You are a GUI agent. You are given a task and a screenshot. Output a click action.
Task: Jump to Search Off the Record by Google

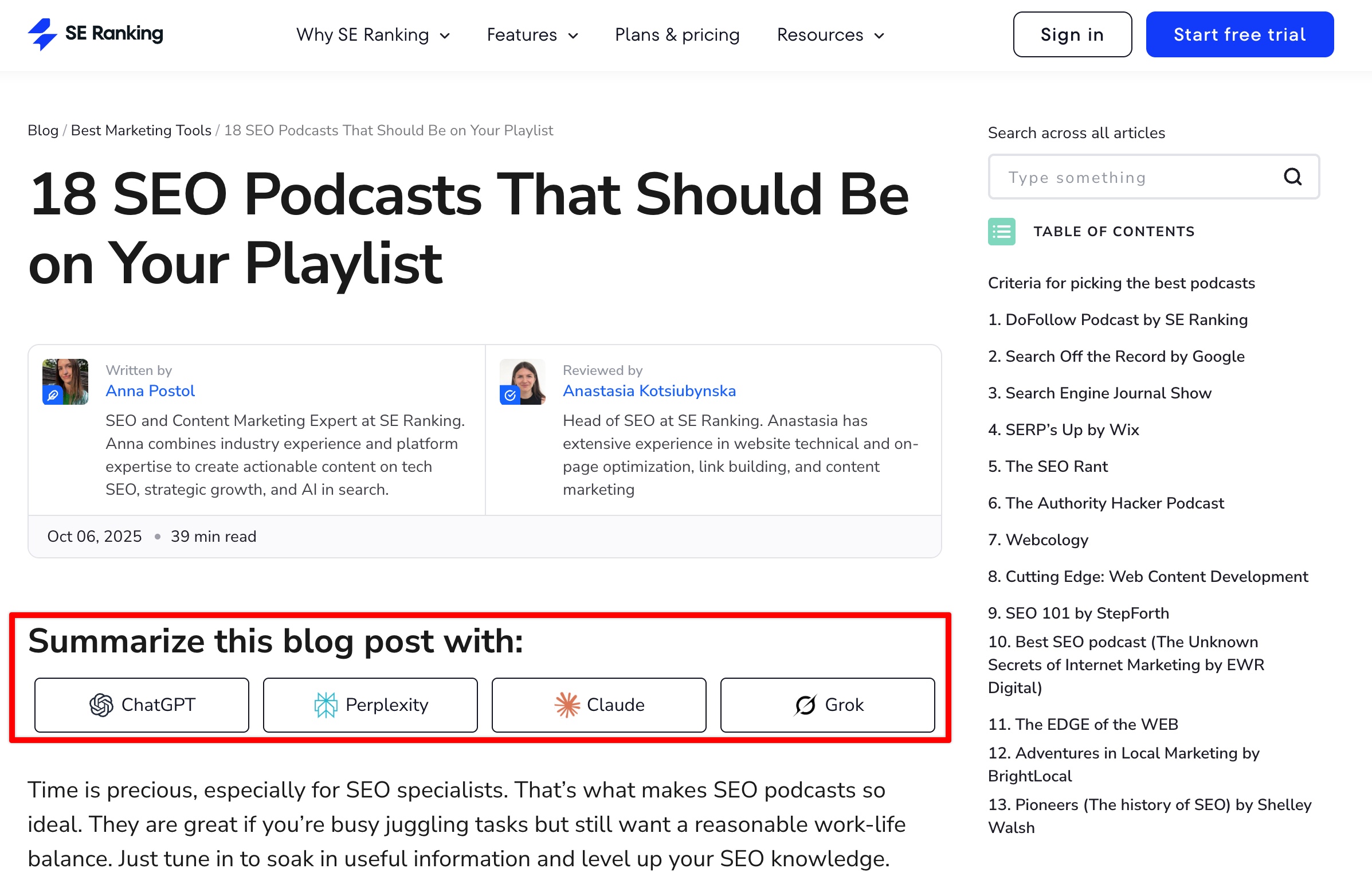click(1116, 356)
